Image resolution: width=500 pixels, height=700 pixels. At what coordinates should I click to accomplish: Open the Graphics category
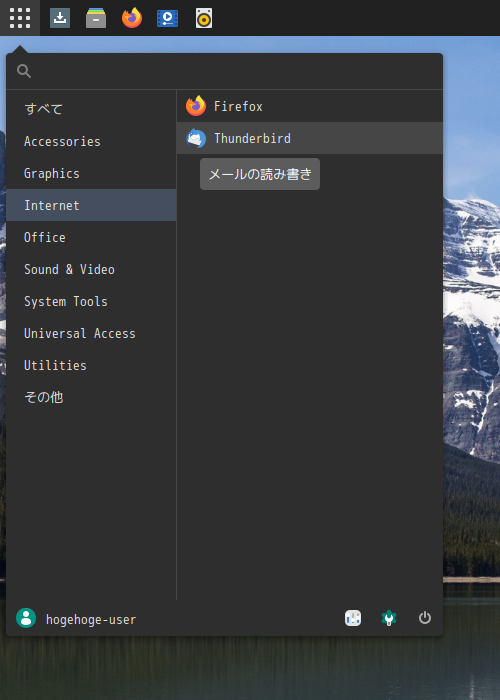91,173
